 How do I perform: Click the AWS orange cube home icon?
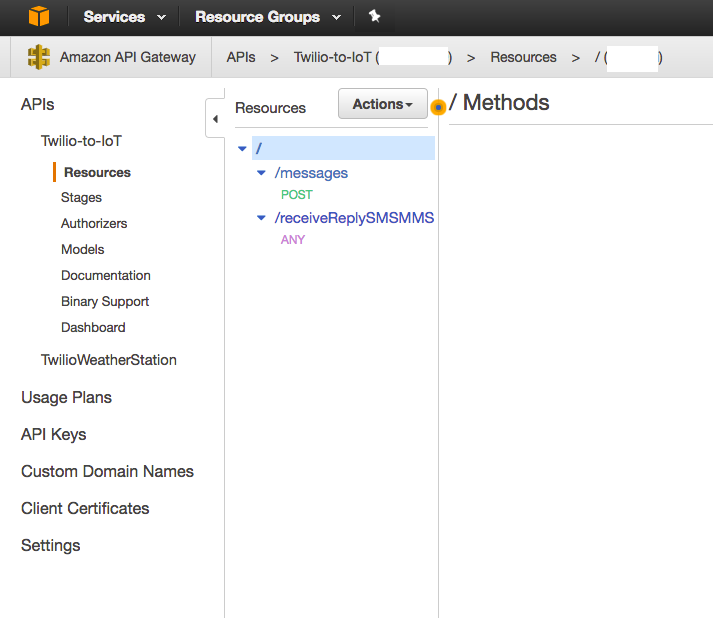point(39,16)
